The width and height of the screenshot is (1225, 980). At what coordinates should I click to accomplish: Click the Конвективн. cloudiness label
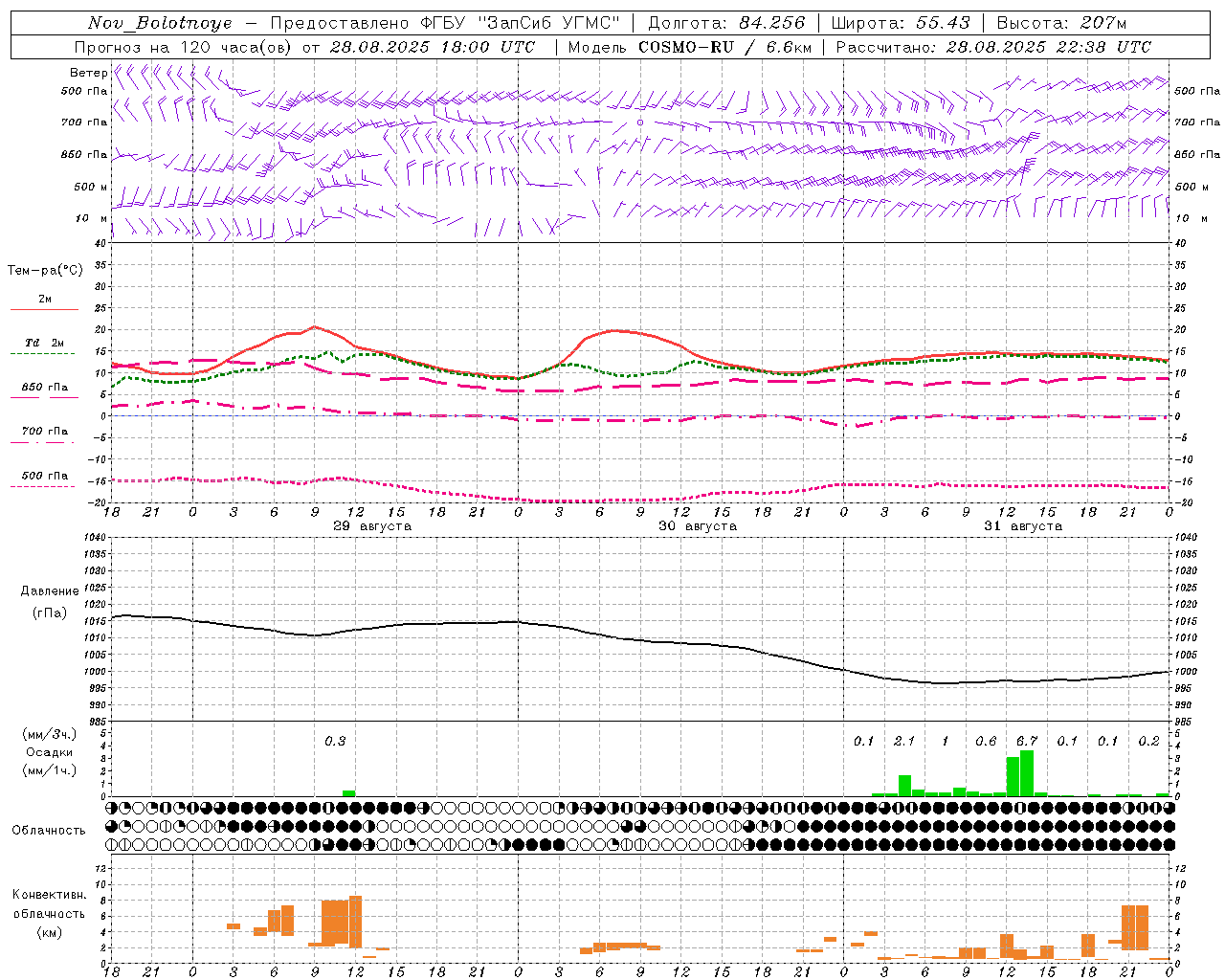pyautogui.click(x=49, y=895)
